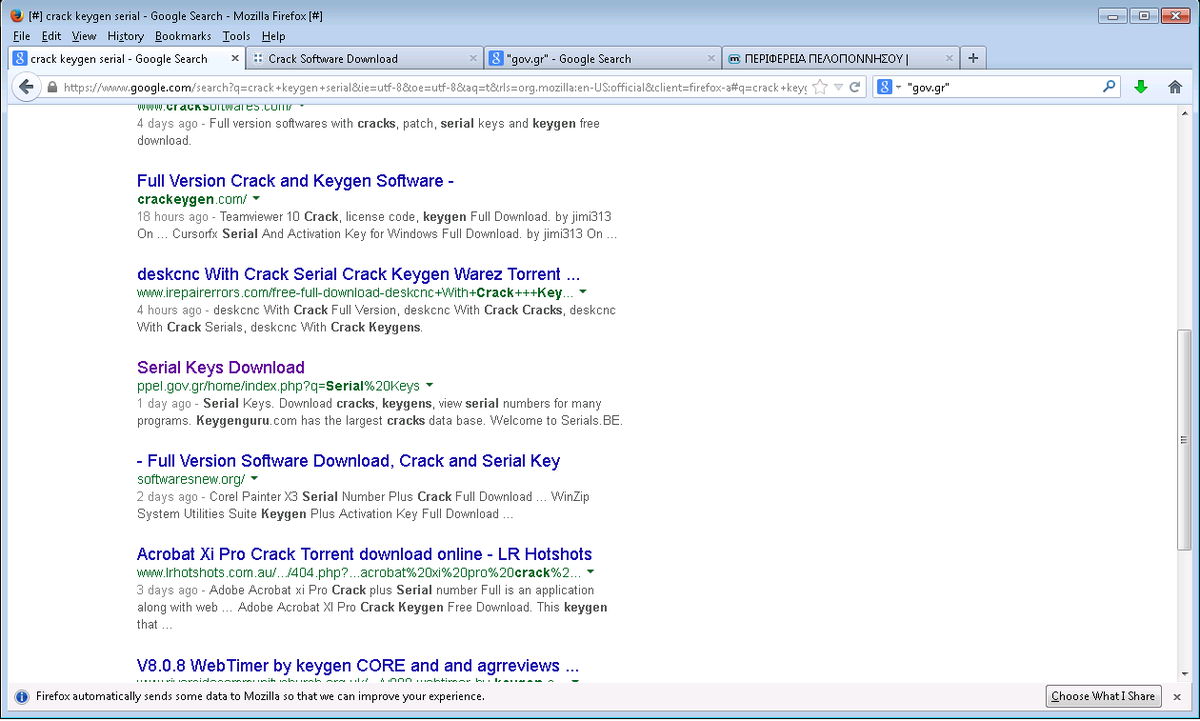Expand dropdown arrow next to ppel.gov.gr URL
Screen dimensions: 1200x721
coord(429,385)
